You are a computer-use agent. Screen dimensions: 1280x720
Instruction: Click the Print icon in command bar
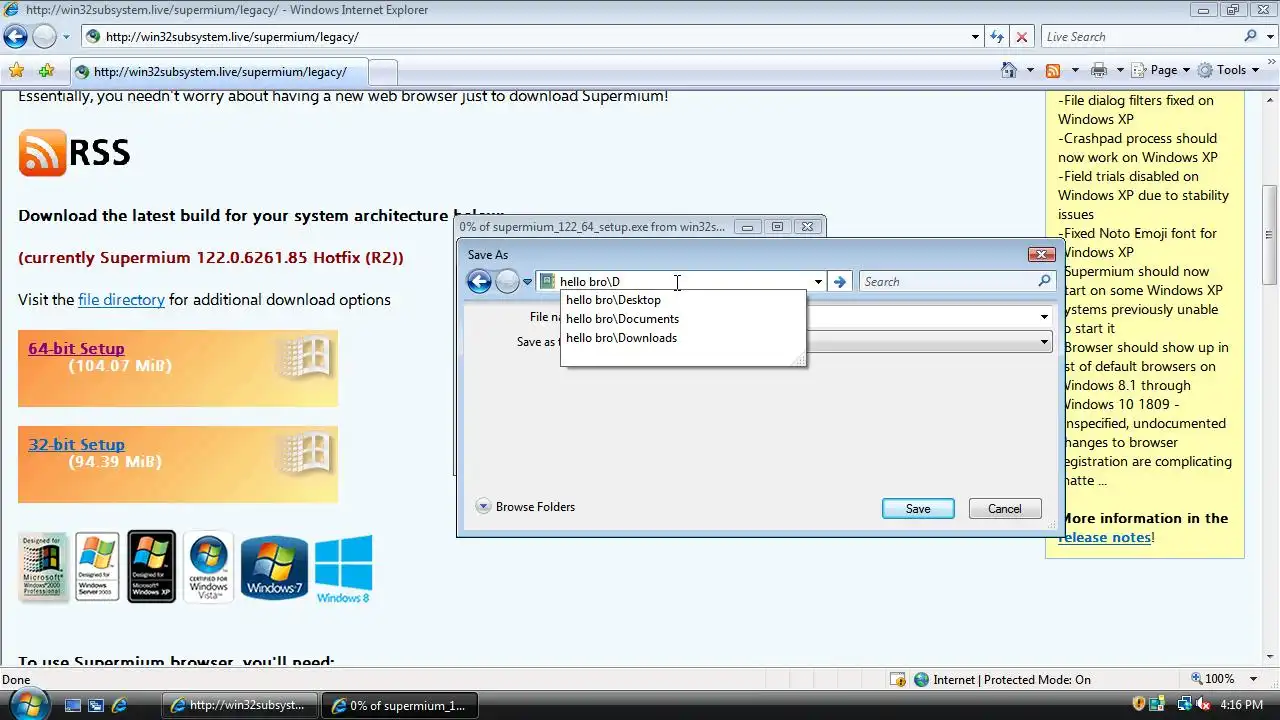(1099, 70)
